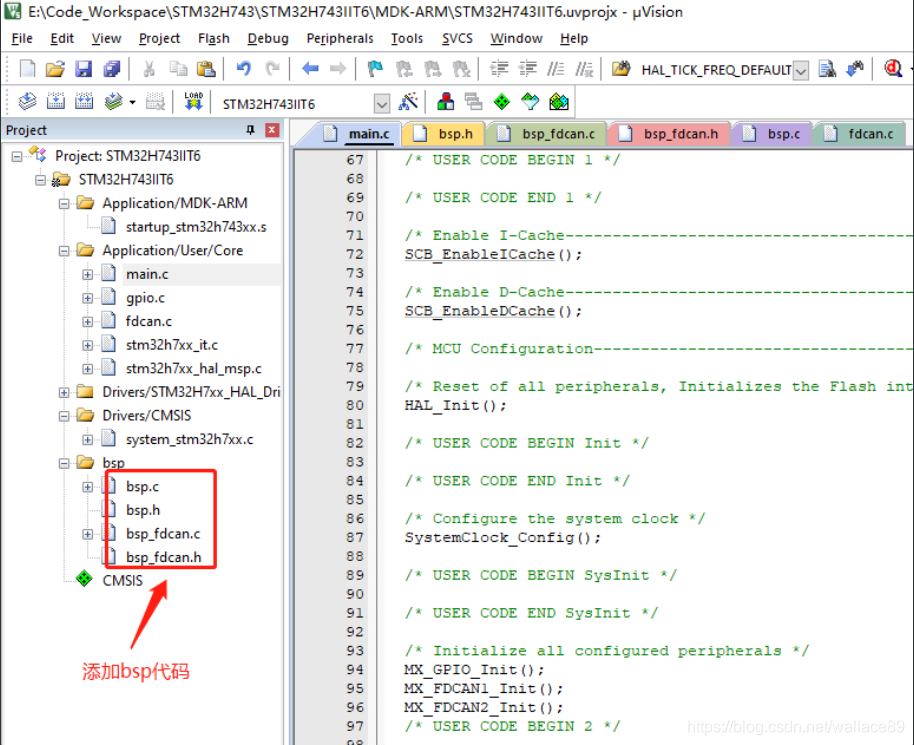Indent selected lines with the indent icon
This screenshot has width=914, height=745.
tap(499, 69)
